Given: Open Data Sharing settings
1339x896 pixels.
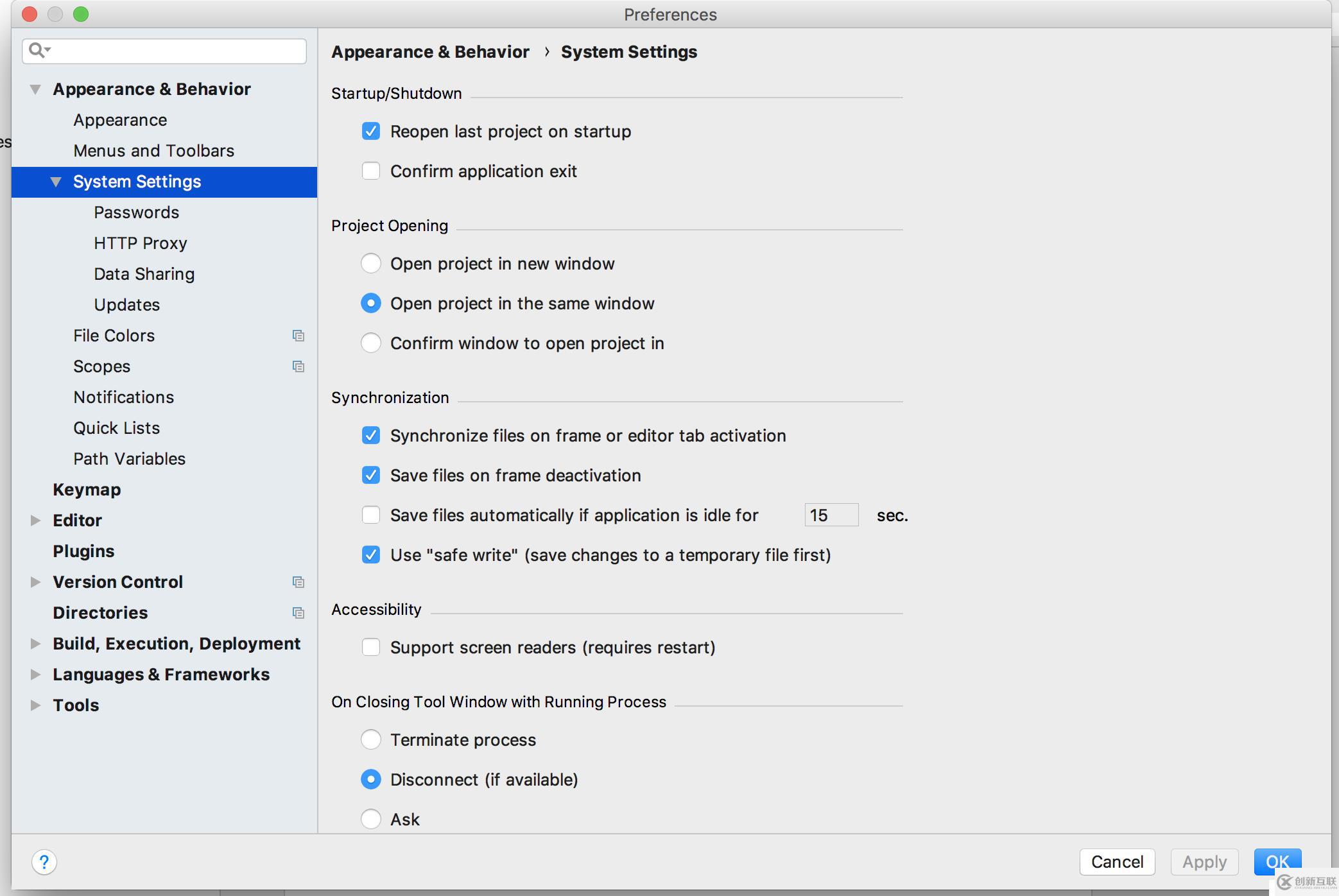Looking at the screenshot, I should (143, 273).
